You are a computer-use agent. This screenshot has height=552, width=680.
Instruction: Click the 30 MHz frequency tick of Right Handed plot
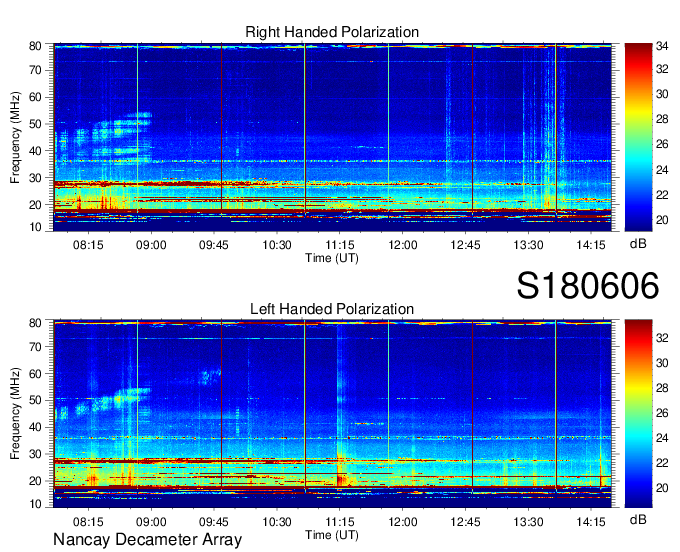click(x=35, y=178)
